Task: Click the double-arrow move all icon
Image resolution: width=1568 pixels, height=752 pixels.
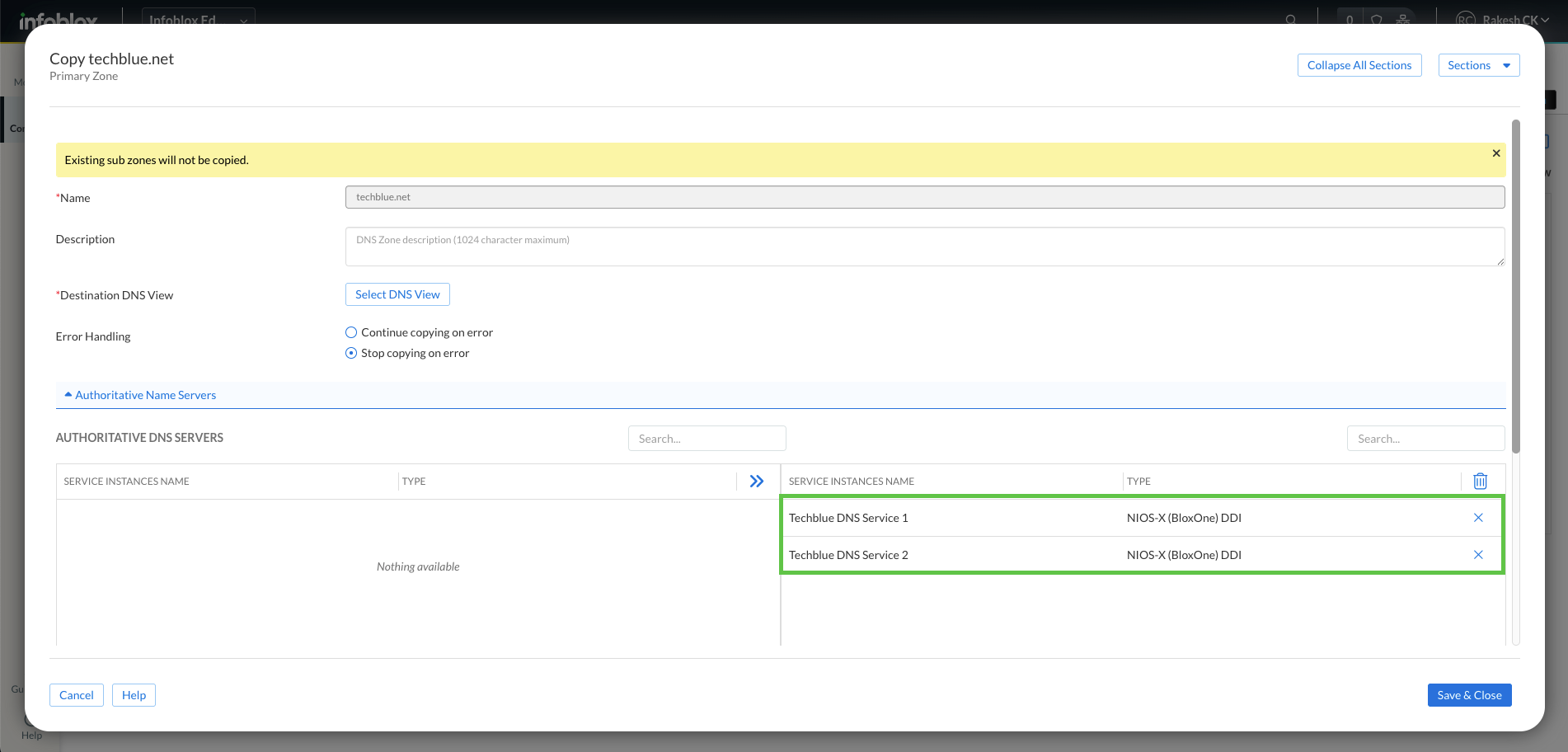Action: coord(756,481)
